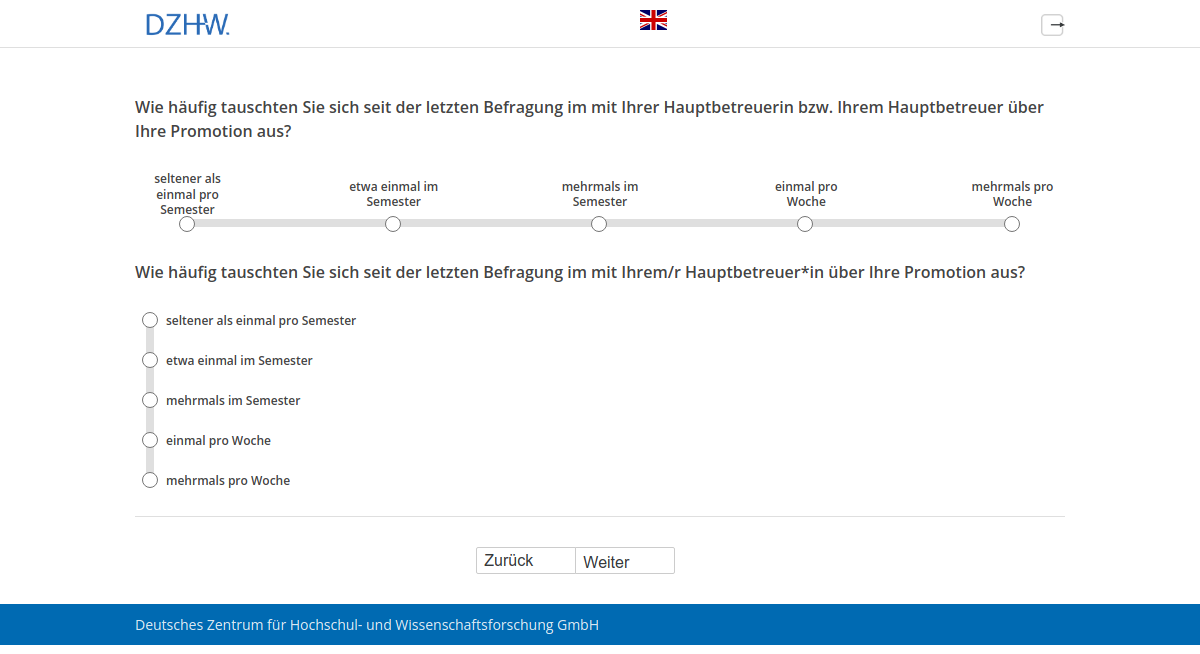Select the rightmost slider point 'mehrmals pro Woche'
This screenshot has height=654, width=1200.
click(1011, 224)
